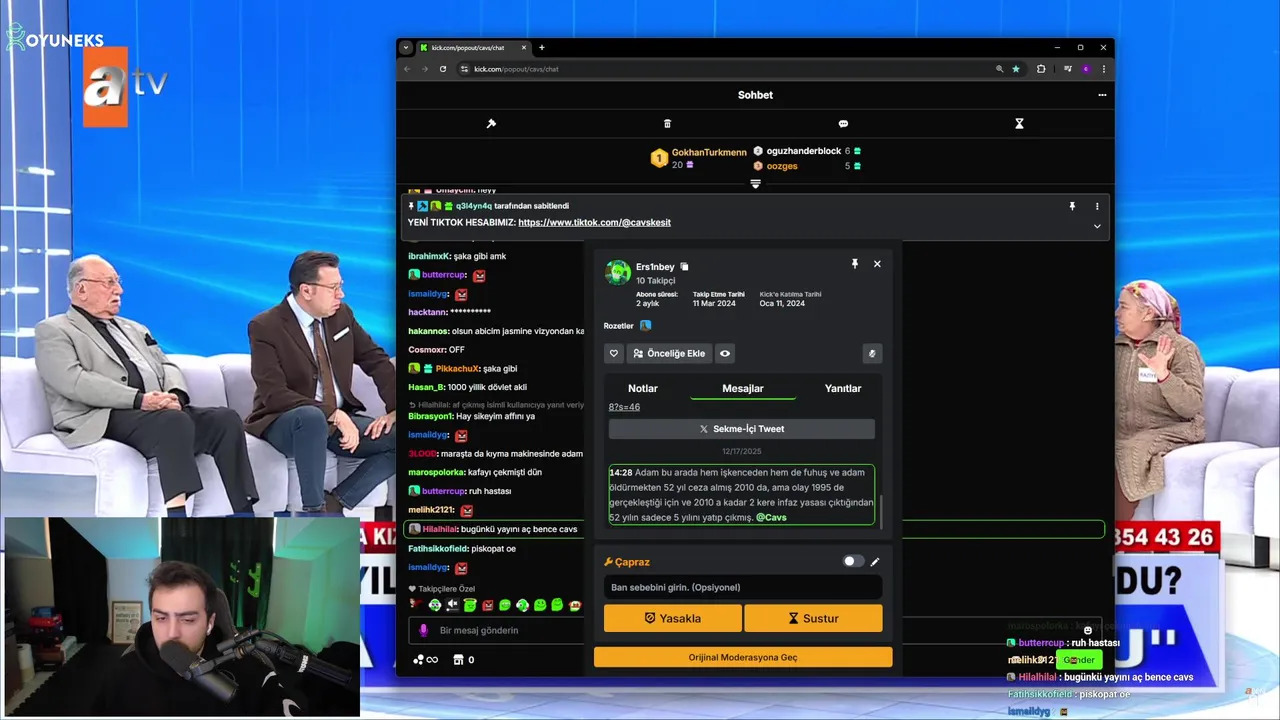Toggle the Çapraz switch
The height and width of the screenshot is (720, 1280).
click(x=853, y=561)
